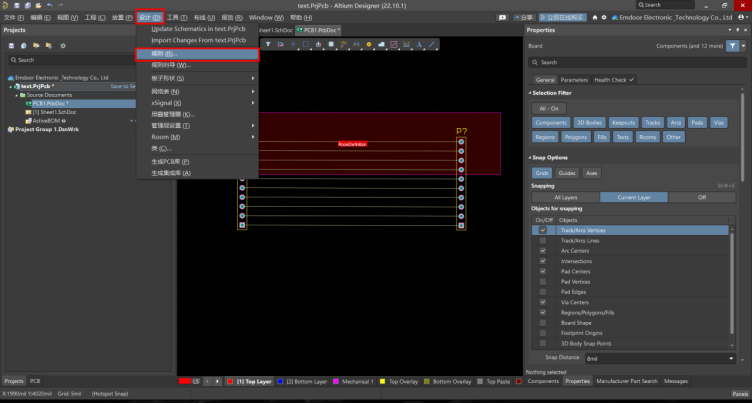Click the Components selection filter button
This screenshot has height=404, width=753.
(x=551, y=122)
